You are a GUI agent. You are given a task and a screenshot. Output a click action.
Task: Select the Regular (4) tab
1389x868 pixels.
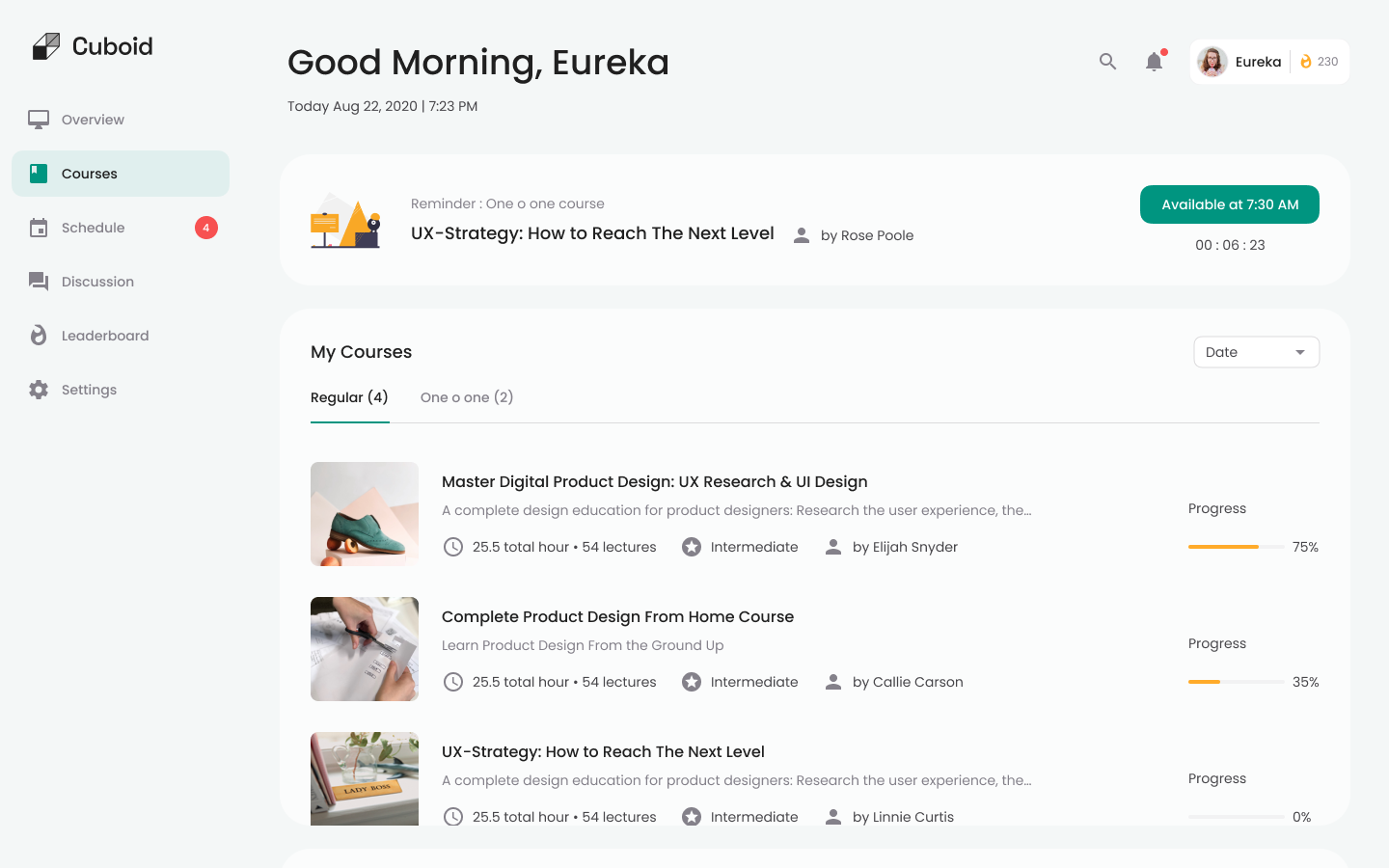(x=349, y=397)
